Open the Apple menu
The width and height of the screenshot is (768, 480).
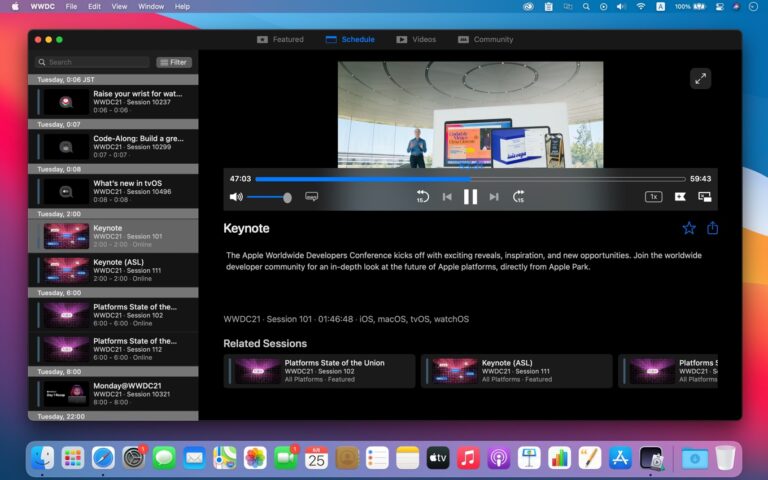pos(15,6)
